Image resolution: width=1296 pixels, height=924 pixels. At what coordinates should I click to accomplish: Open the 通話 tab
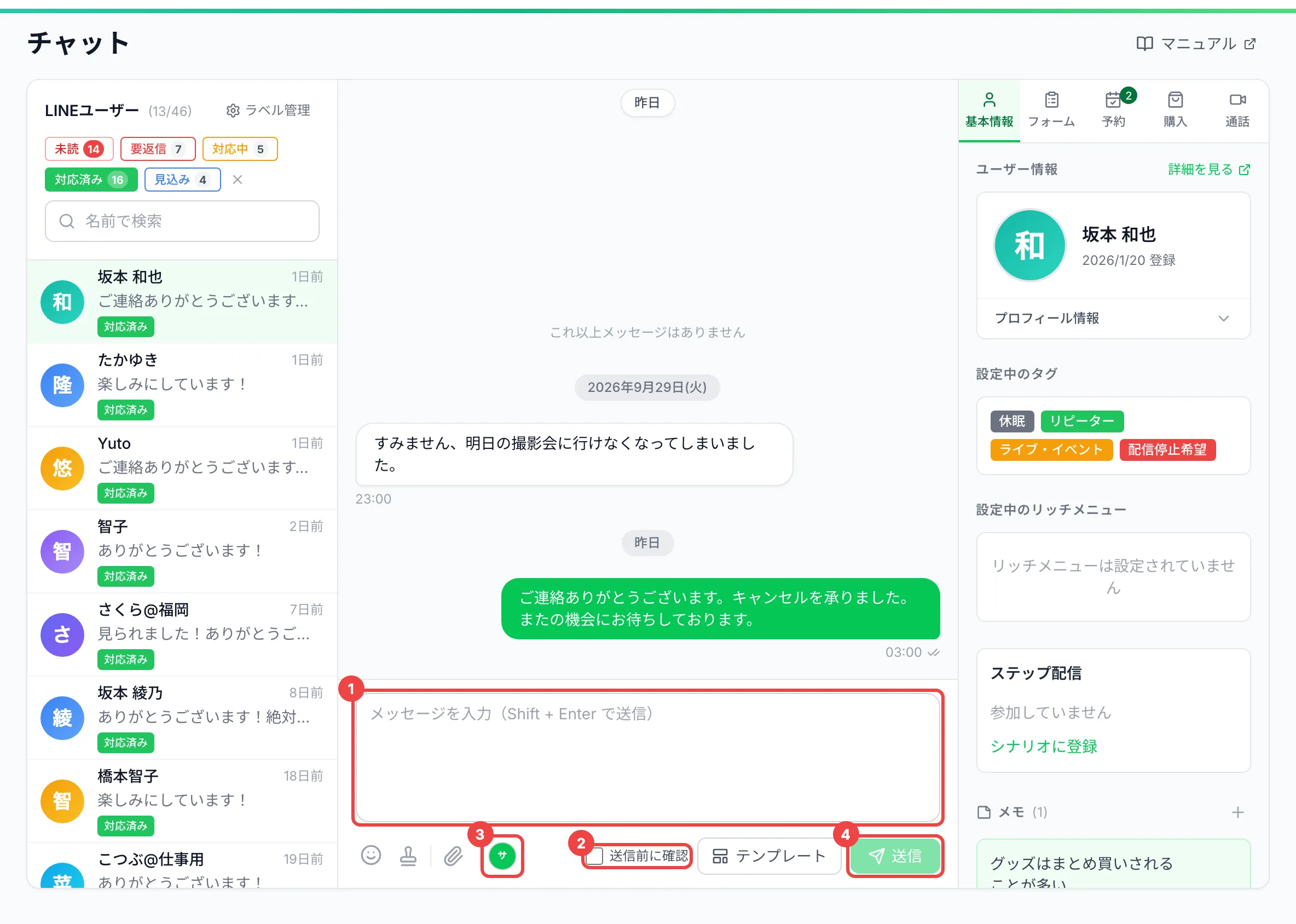point(1237,111)
